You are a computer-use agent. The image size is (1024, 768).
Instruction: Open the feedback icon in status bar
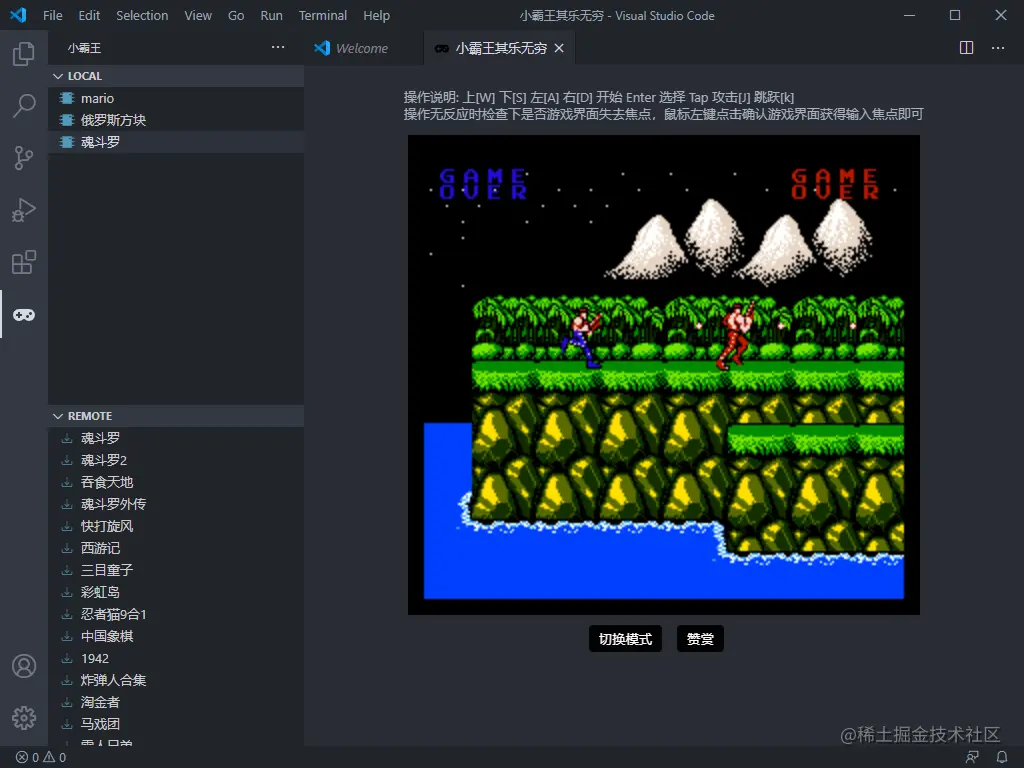tap(972, 758)
